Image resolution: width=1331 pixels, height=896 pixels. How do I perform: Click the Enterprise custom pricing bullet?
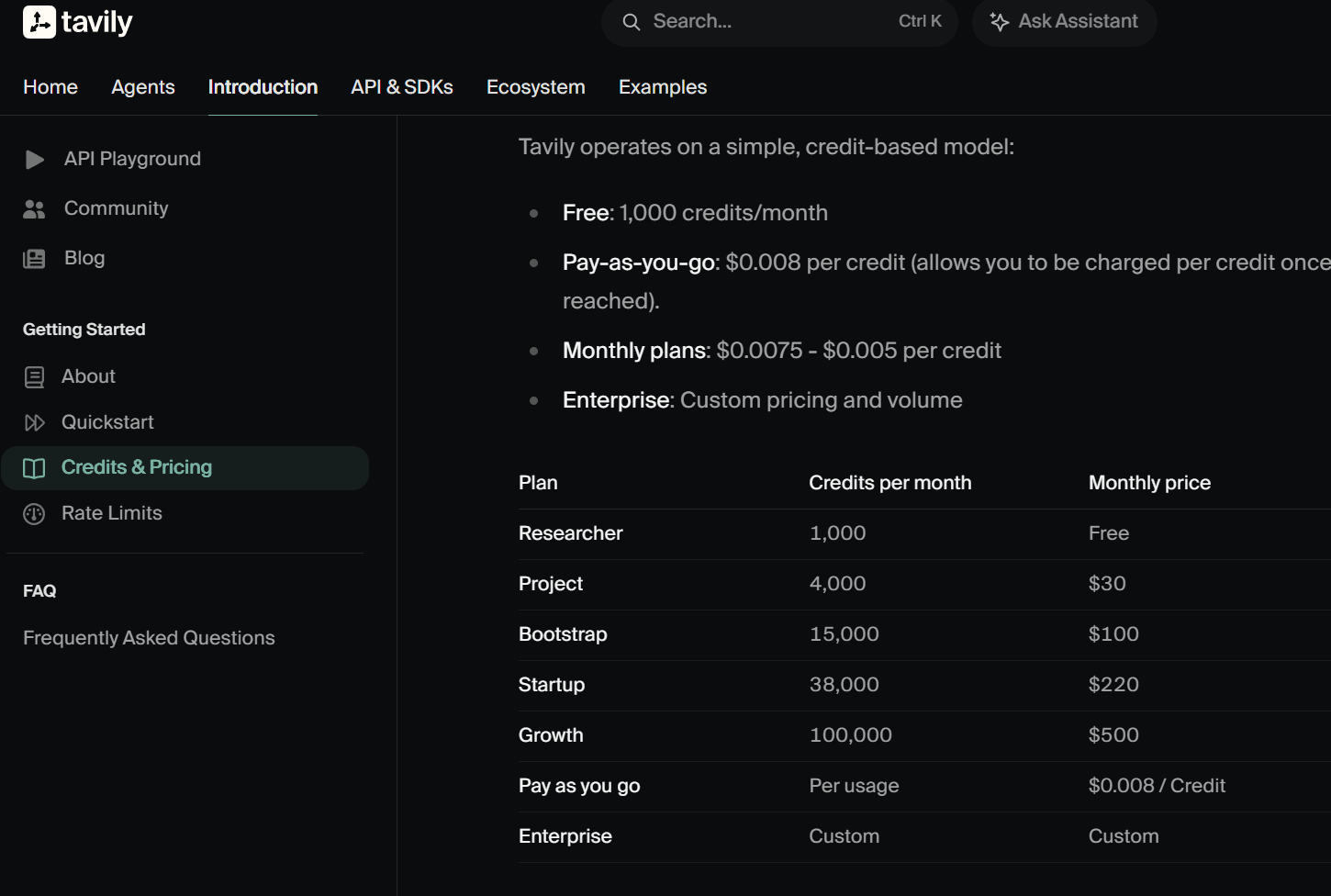point(763,400)
